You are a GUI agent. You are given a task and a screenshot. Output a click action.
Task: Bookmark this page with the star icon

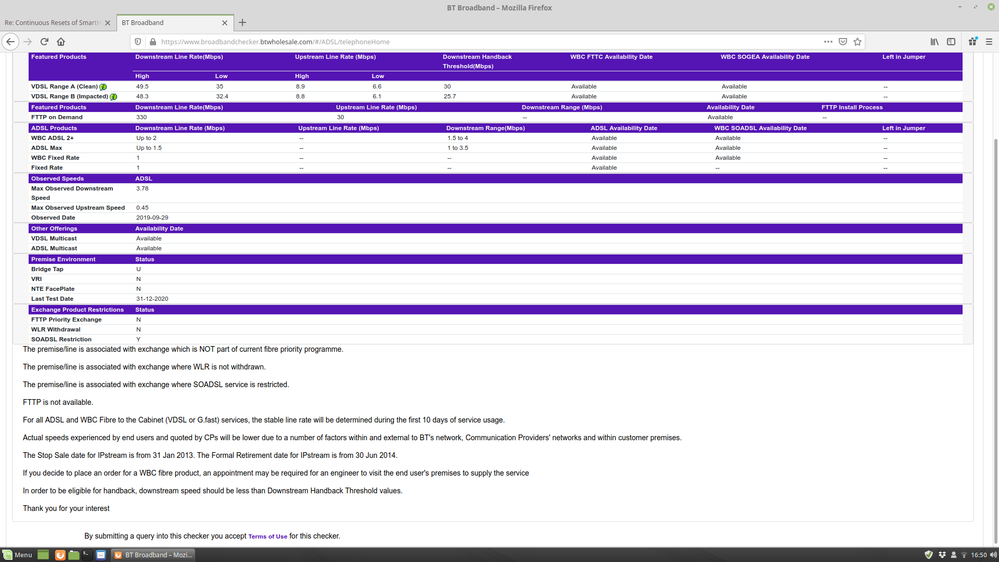[x=857, y=42]
